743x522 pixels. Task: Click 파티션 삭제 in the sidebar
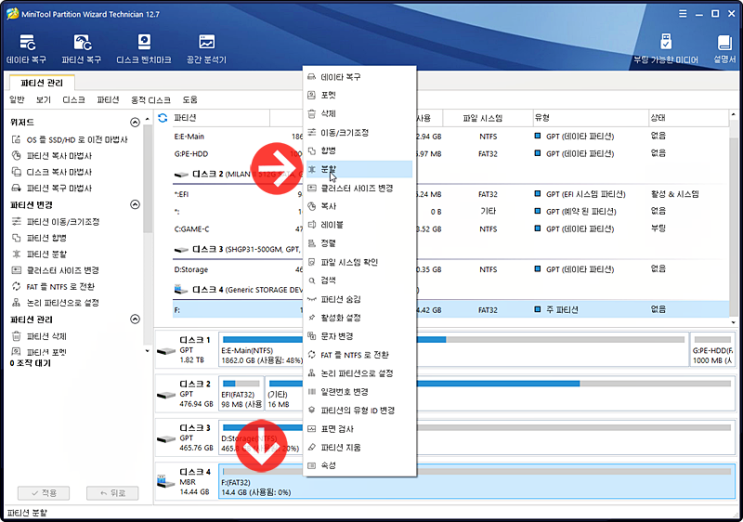pos(39,336)
